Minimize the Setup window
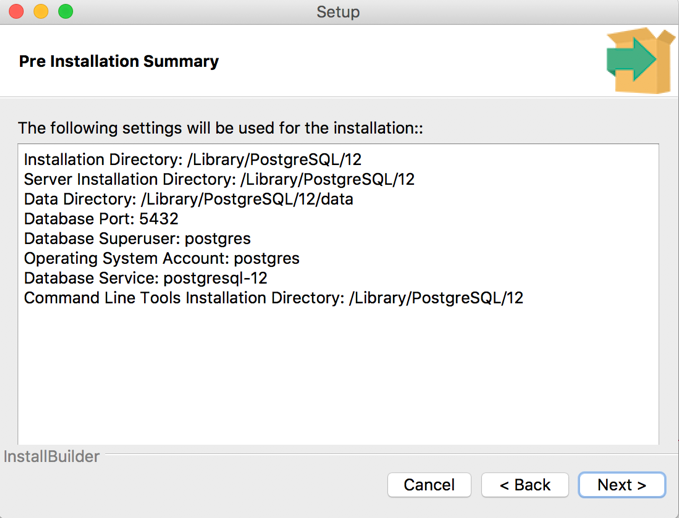679x518 pixels. click(x=41, y=12)
